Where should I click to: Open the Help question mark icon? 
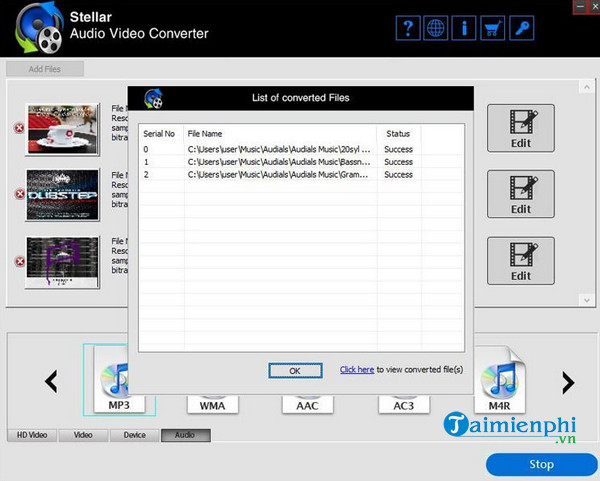click(x=408, y=28)
